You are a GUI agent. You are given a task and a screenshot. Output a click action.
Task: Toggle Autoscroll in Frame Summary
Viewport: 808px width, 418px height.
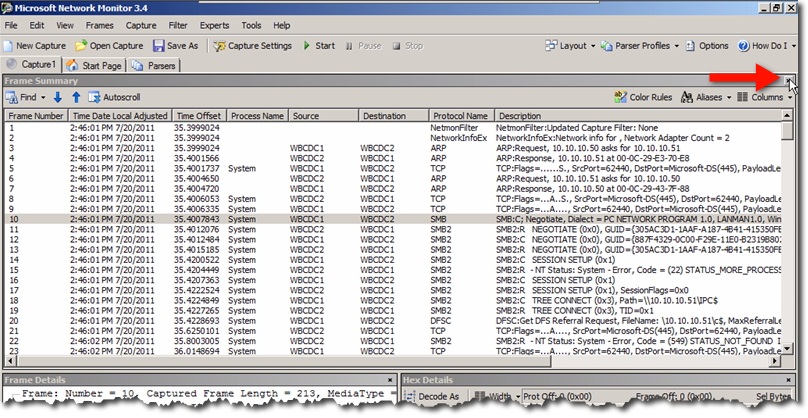113,97
